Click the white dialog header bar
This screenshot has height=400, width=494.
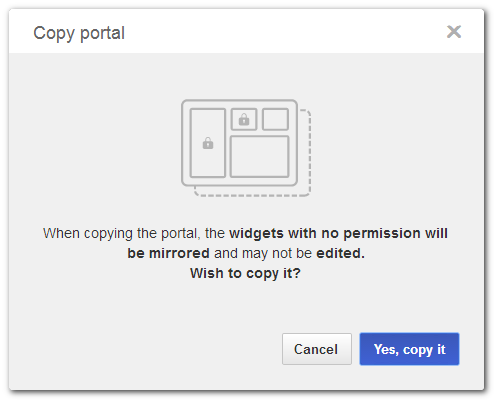[x=246, y=31]
